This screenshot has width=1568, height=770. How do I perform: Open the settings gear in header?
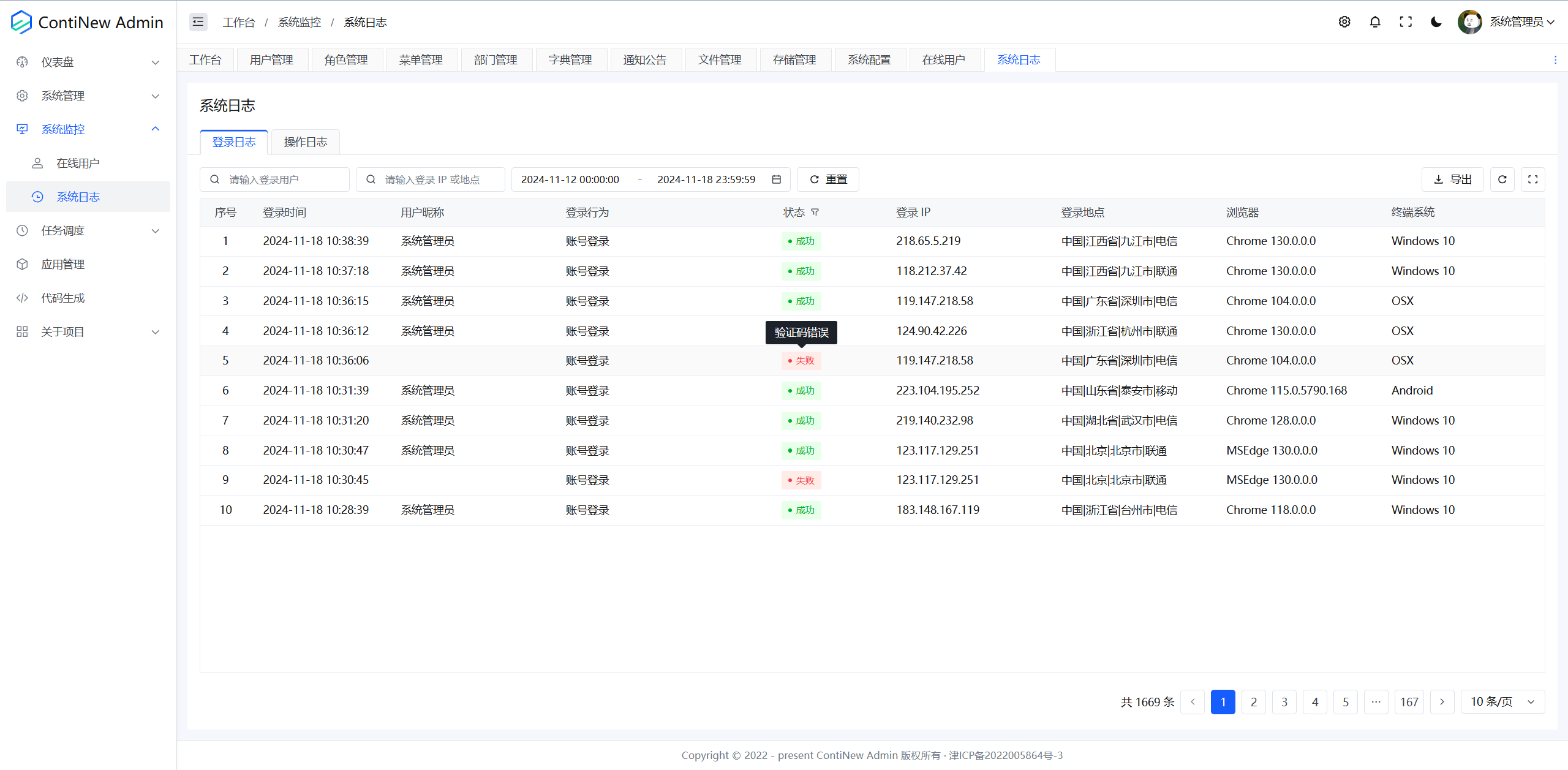pos(1344,22)
